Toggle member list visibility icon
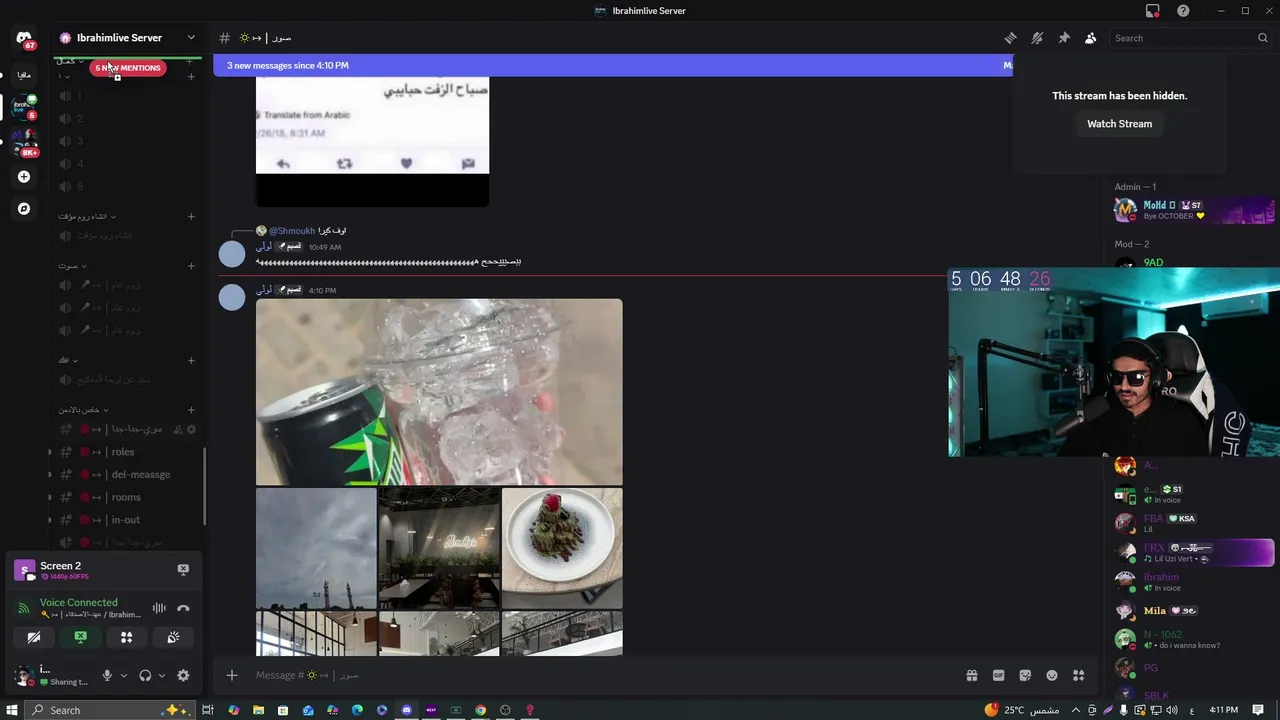The height and width of the screenshot is (720, 1280). click(1091, 38)
